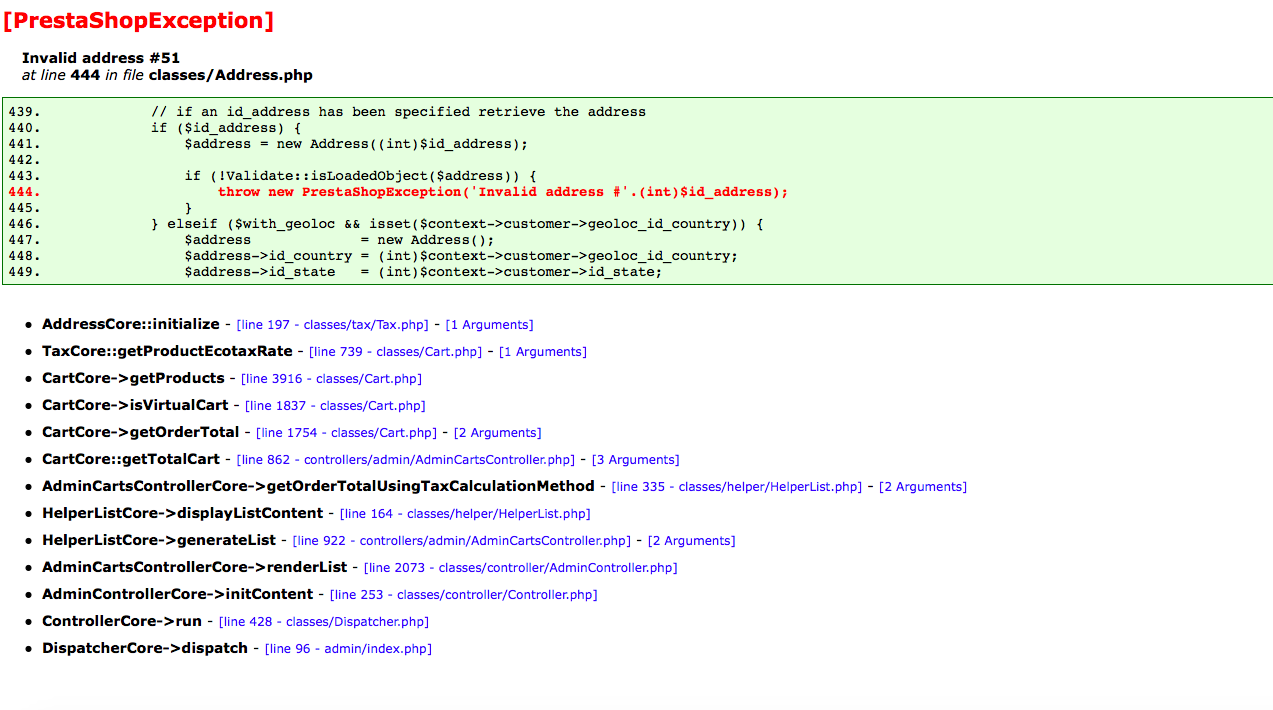This screenshot has width=1273, height=710.
Task: Click 'TaxCore::getProductEcotaxRate' stack entry
Action: [167, 351]
